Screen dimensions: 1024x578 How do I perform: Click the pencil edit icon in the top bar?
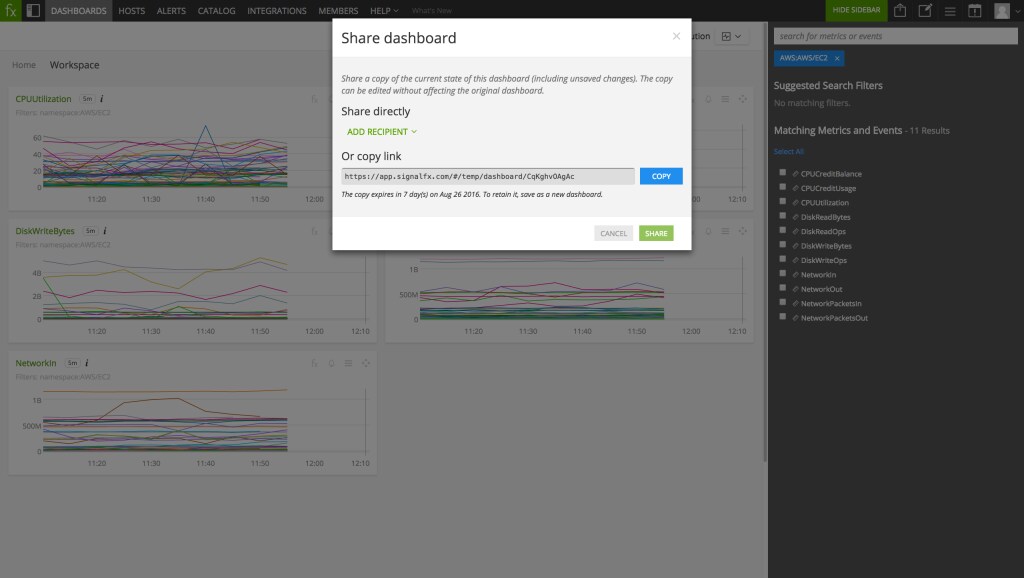pos(925,10)
